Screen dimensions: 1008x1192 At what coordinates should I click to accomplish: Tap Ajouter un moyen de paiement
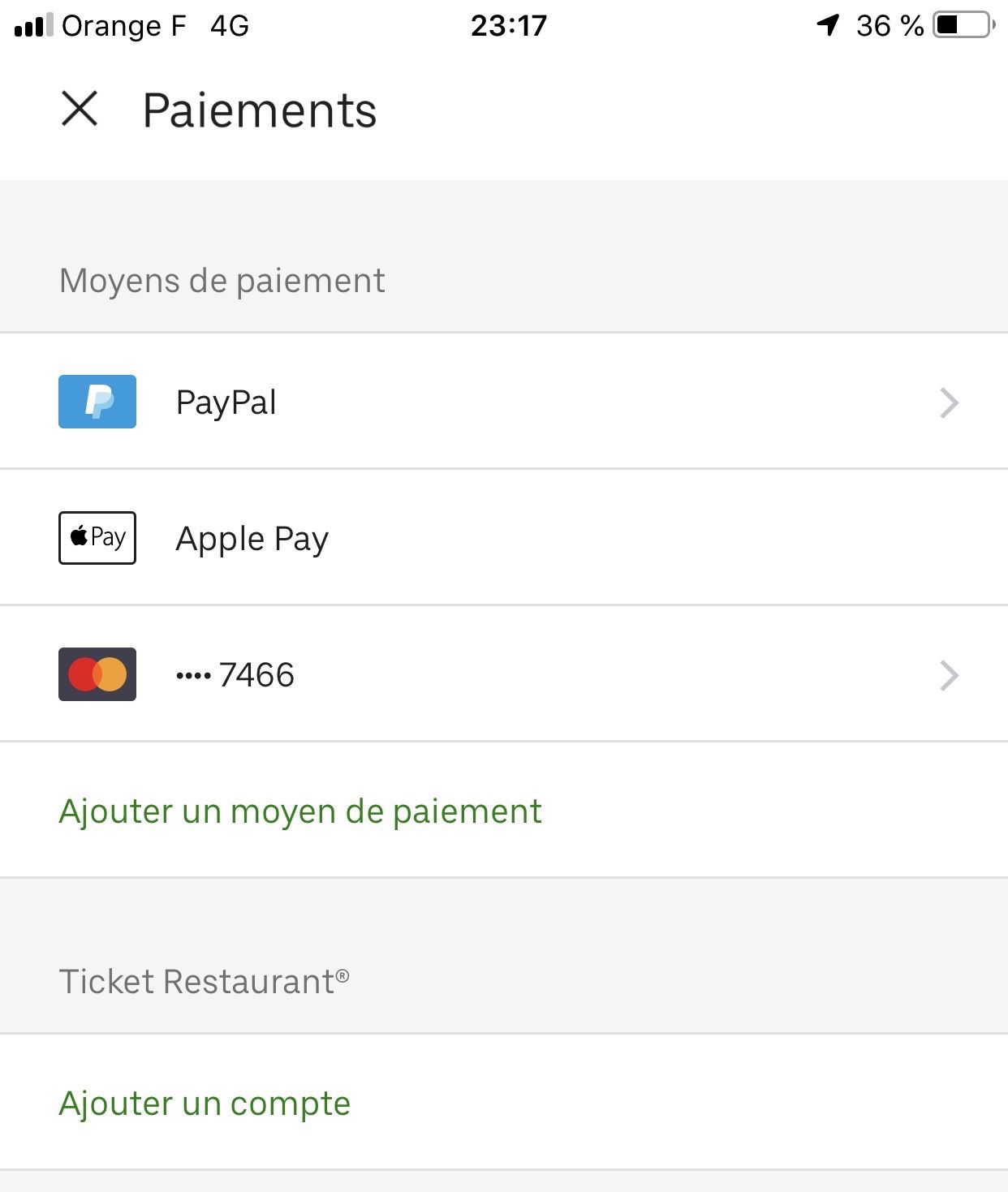point(300,811)
